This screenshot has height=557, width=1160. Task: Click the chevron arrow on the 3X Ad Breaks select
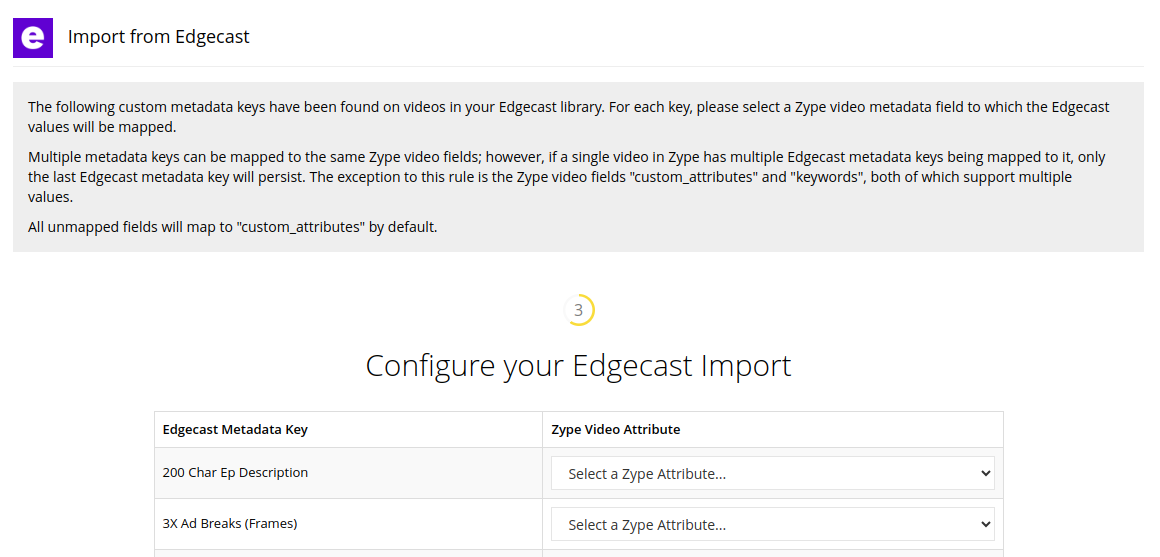985,524
